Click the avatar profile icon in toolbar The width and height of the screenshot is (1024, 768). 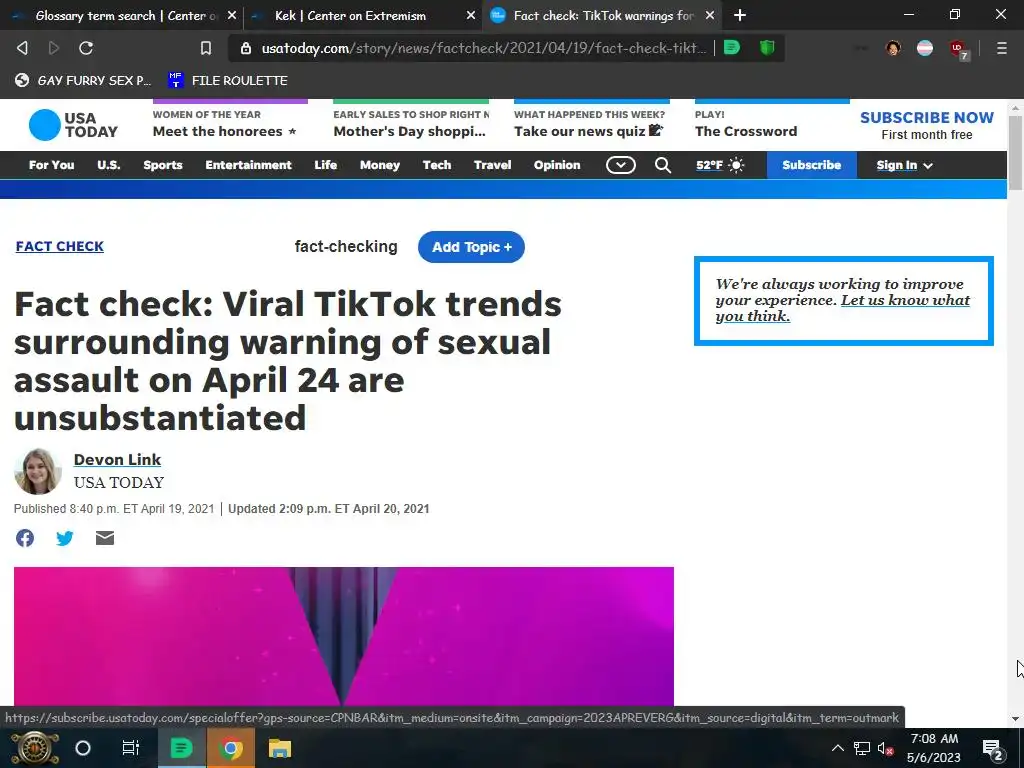(893, 48)
